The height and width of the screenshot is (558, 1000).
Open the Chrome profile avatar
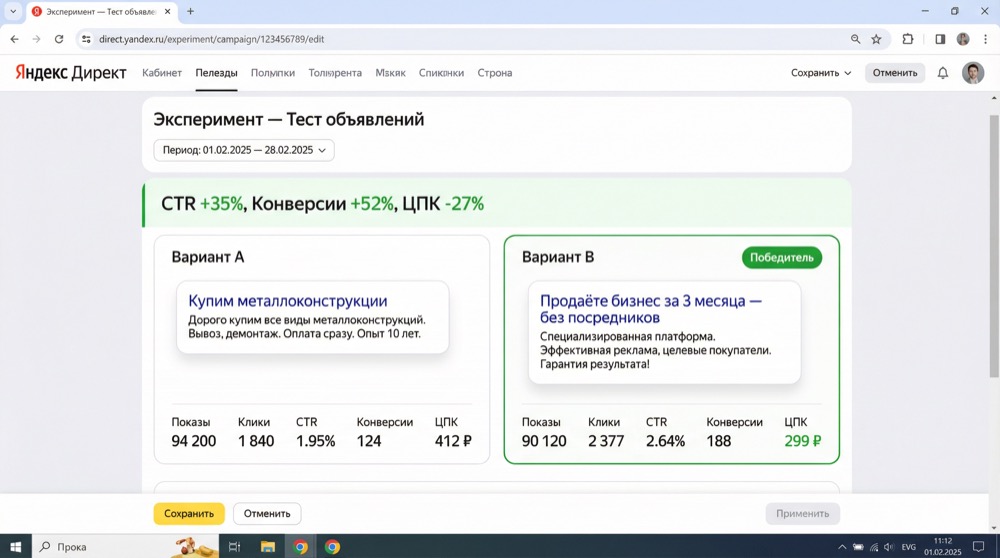(963, 39)
